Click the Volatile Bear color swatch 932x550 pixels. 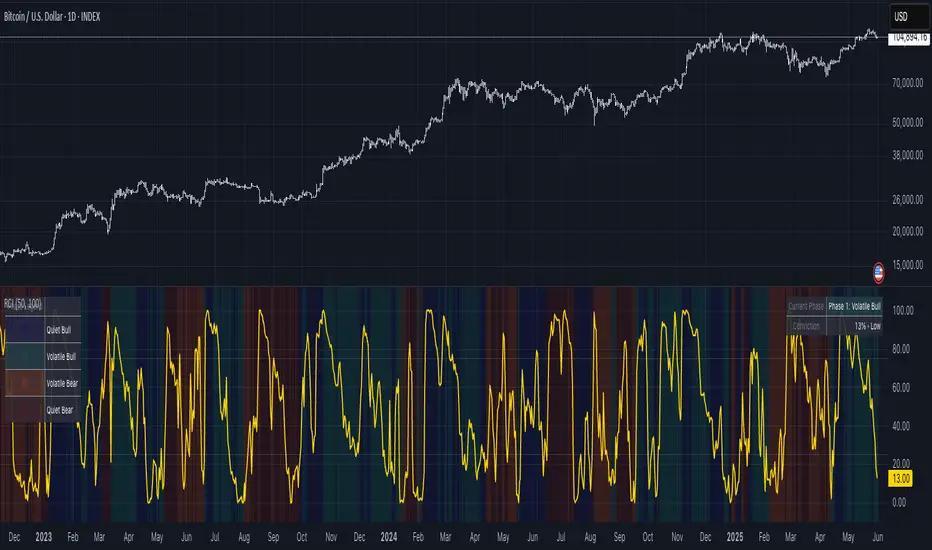[x=25, y=383]
